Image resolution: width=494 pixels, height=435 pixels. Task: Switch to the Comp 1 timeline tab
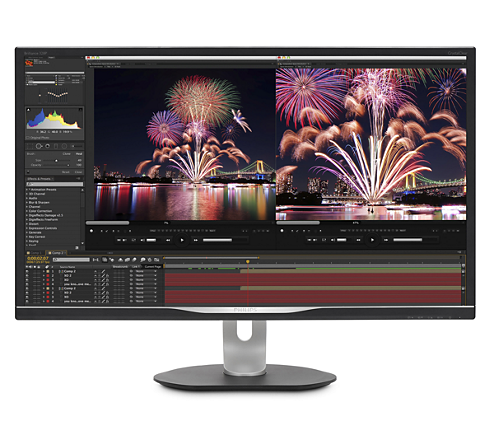click(x=34, y=253)
